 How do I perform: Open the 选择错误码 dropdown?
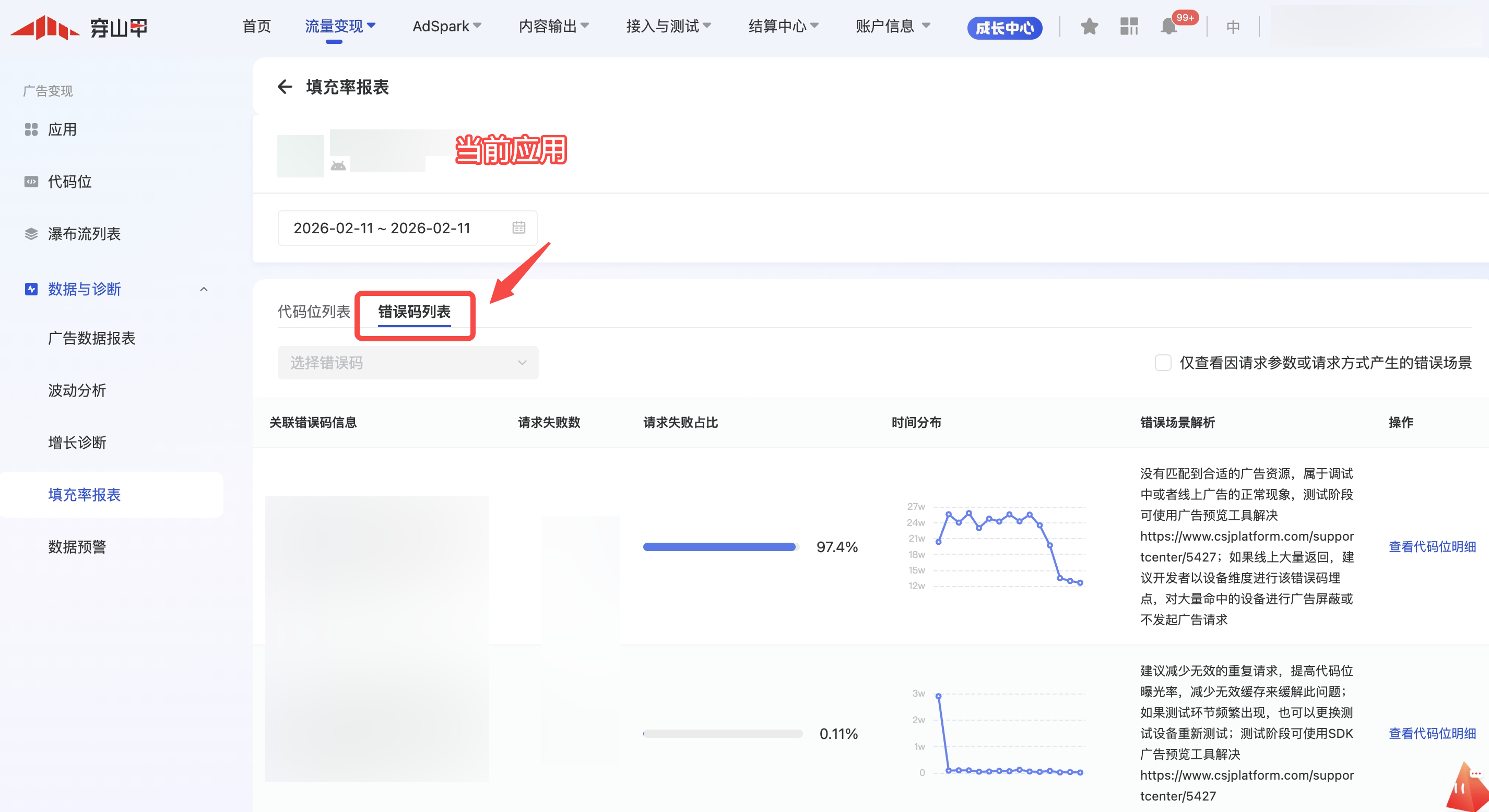point(408,363)
